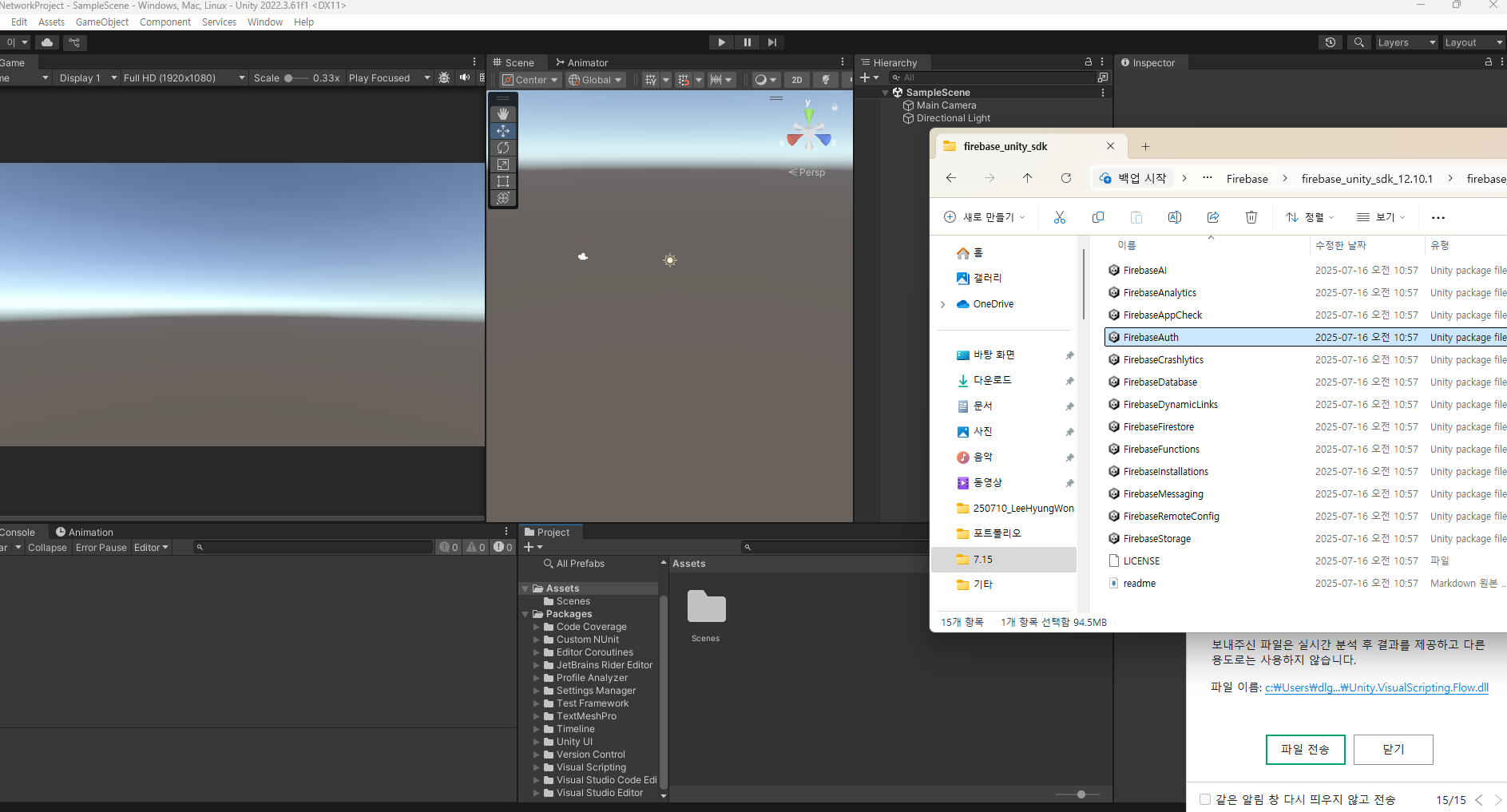The height and width of the screenshot is (812, 1507).
Task: Open the Play Focused dropdown
Action: click(389, 78)
